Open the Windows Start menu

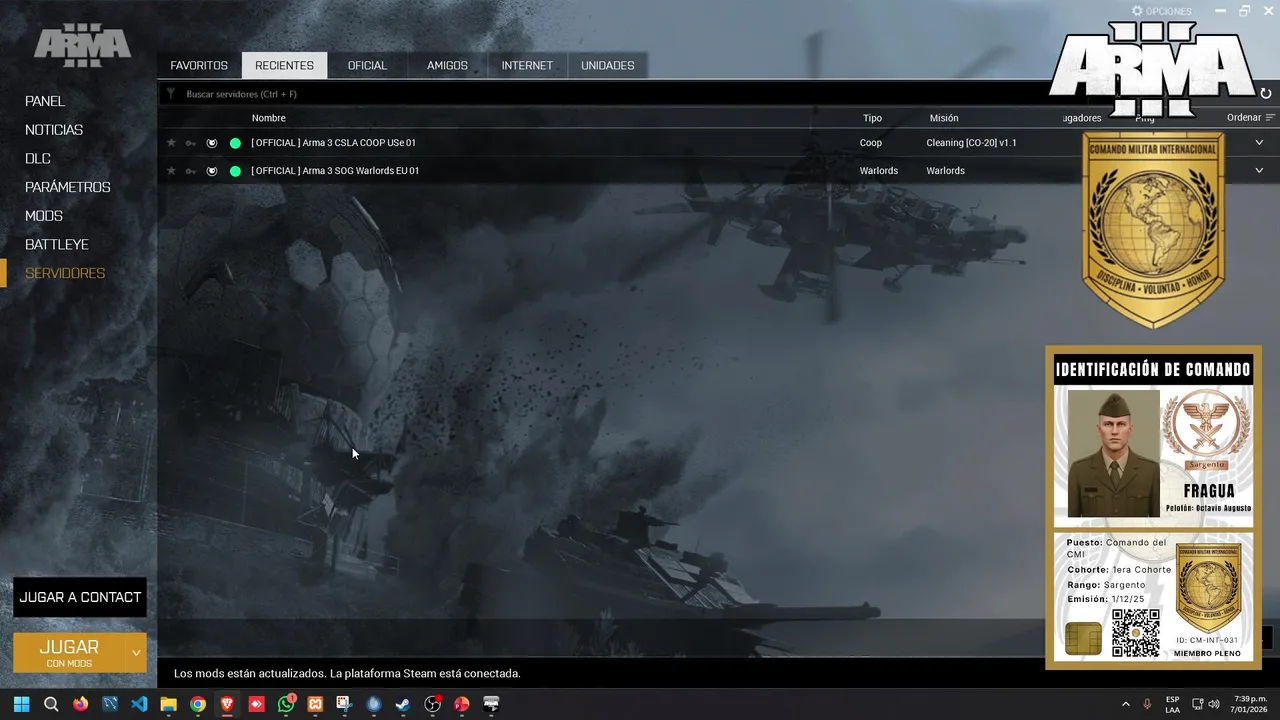(22, 704)
